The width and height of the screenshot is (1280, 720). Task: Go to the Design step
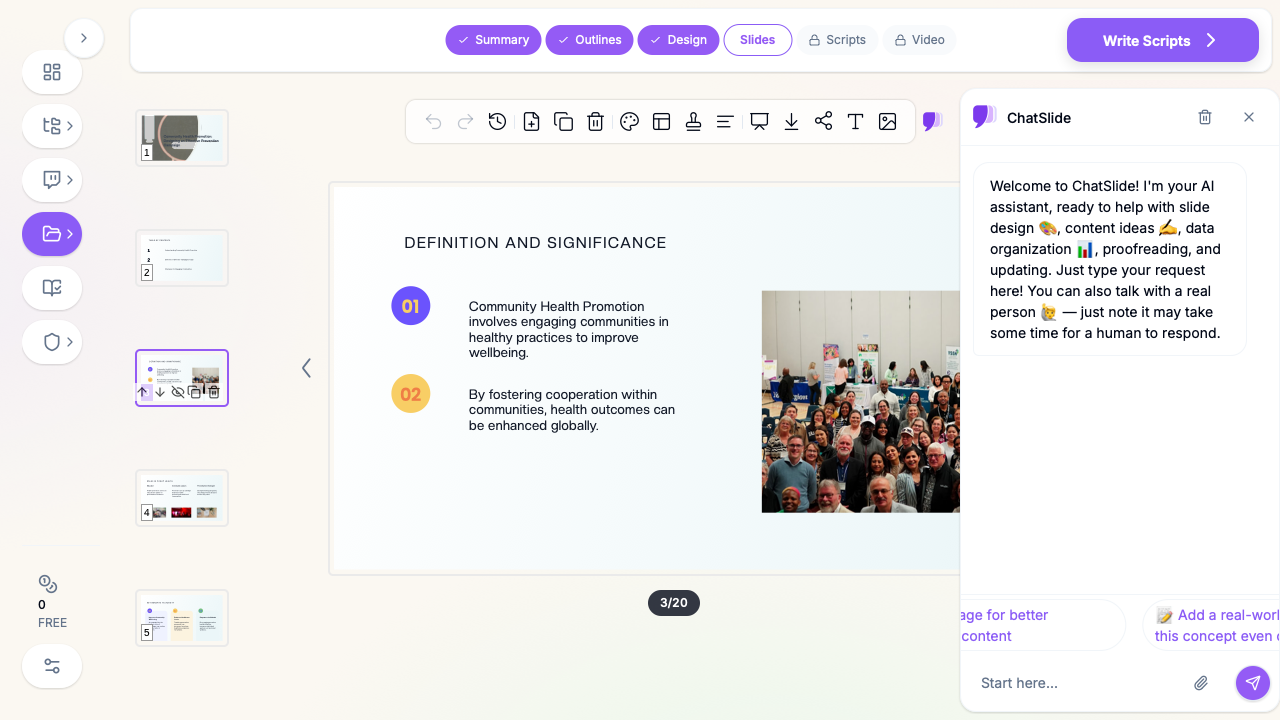(678, 40)
